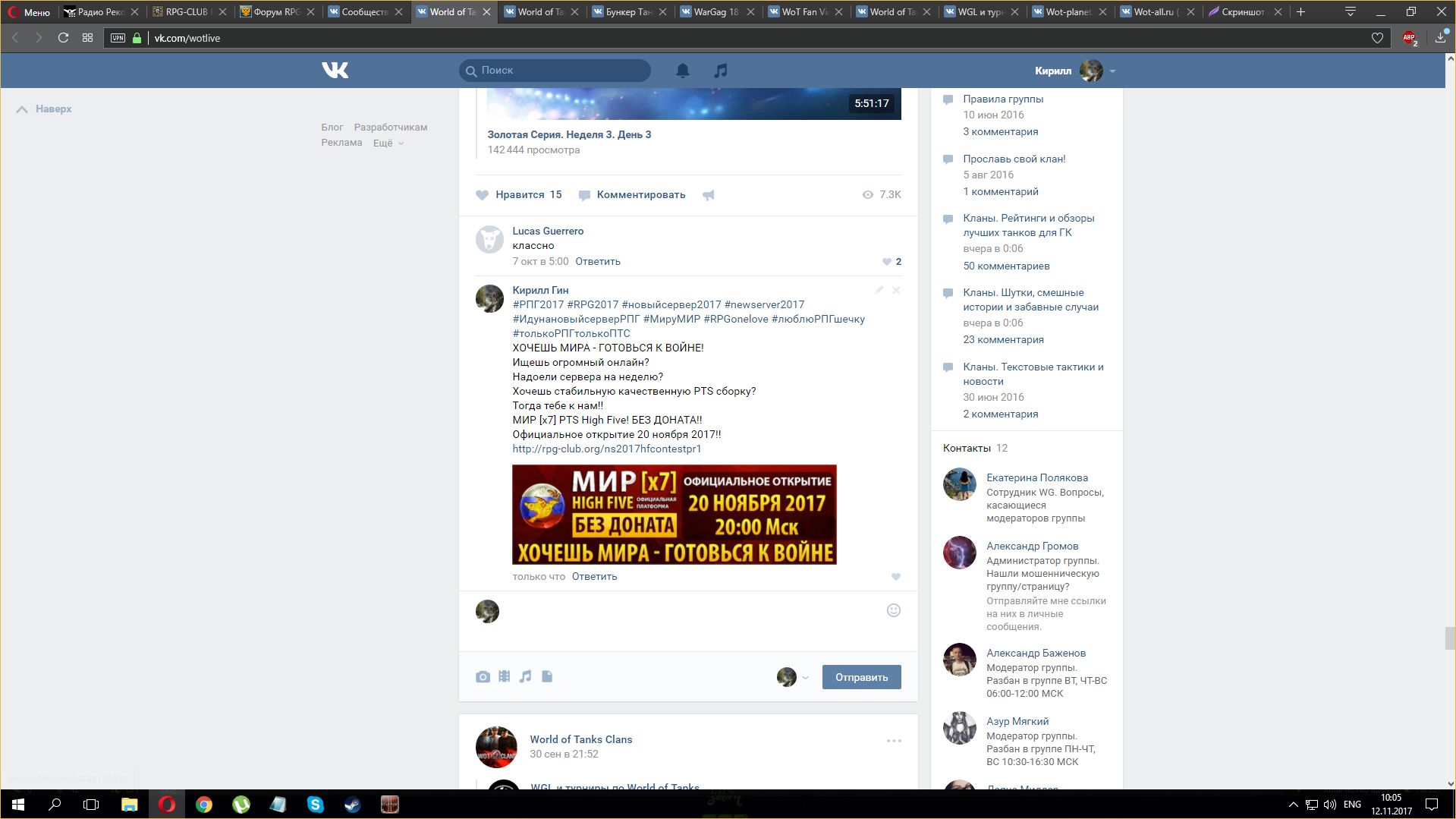Reply to Lucas Guerrero with Ответить
The width and height of the screenshot is (1456, 819).
tap(598, 262)
